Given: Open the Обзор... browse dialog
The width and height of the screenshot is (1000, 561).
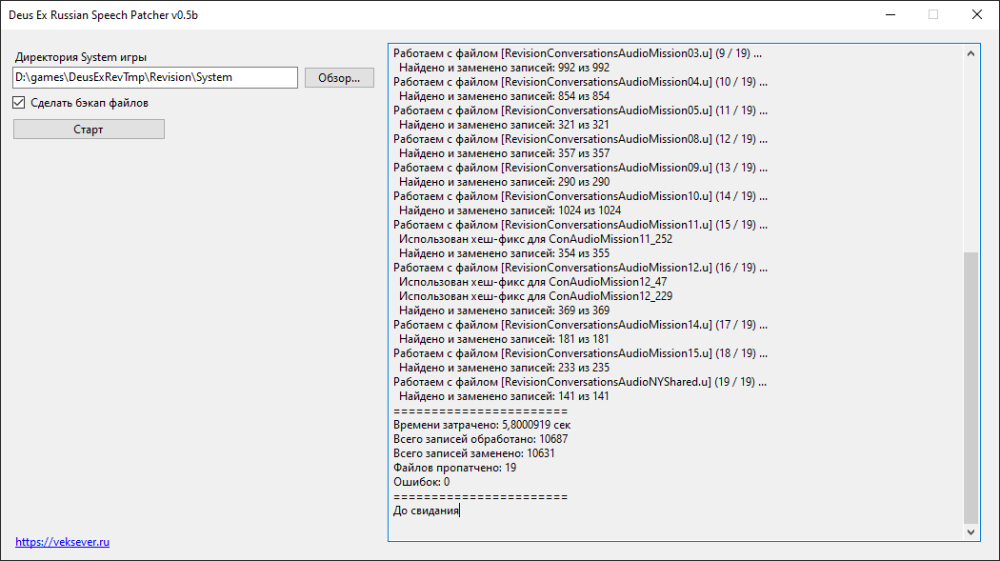Looking at the screenshot, I should point(339,78).
